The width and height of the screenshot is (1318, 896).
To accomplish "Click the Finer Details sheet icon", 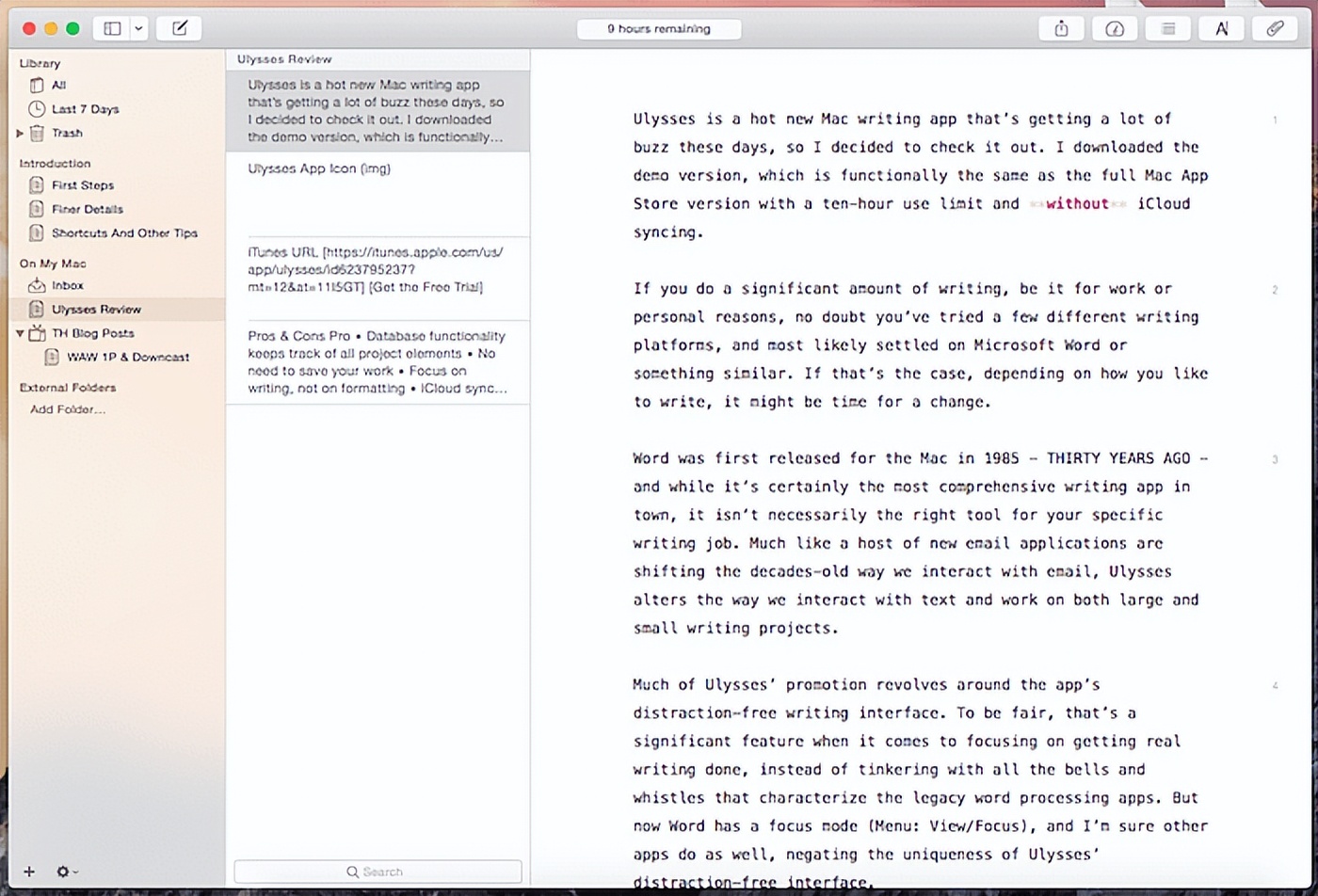I will point(37,209).
